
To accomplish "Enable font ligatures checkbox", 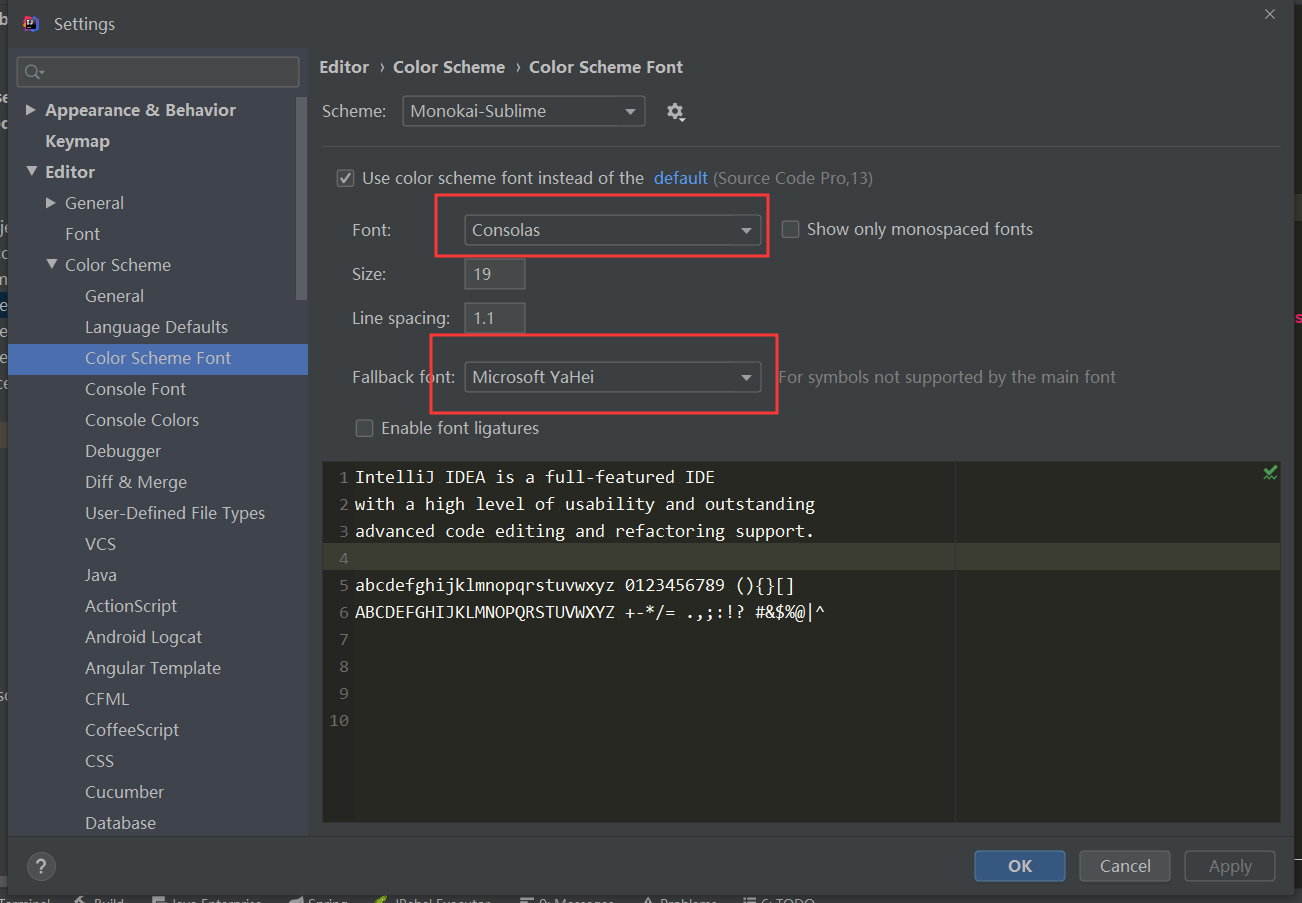I will point(365,428).
